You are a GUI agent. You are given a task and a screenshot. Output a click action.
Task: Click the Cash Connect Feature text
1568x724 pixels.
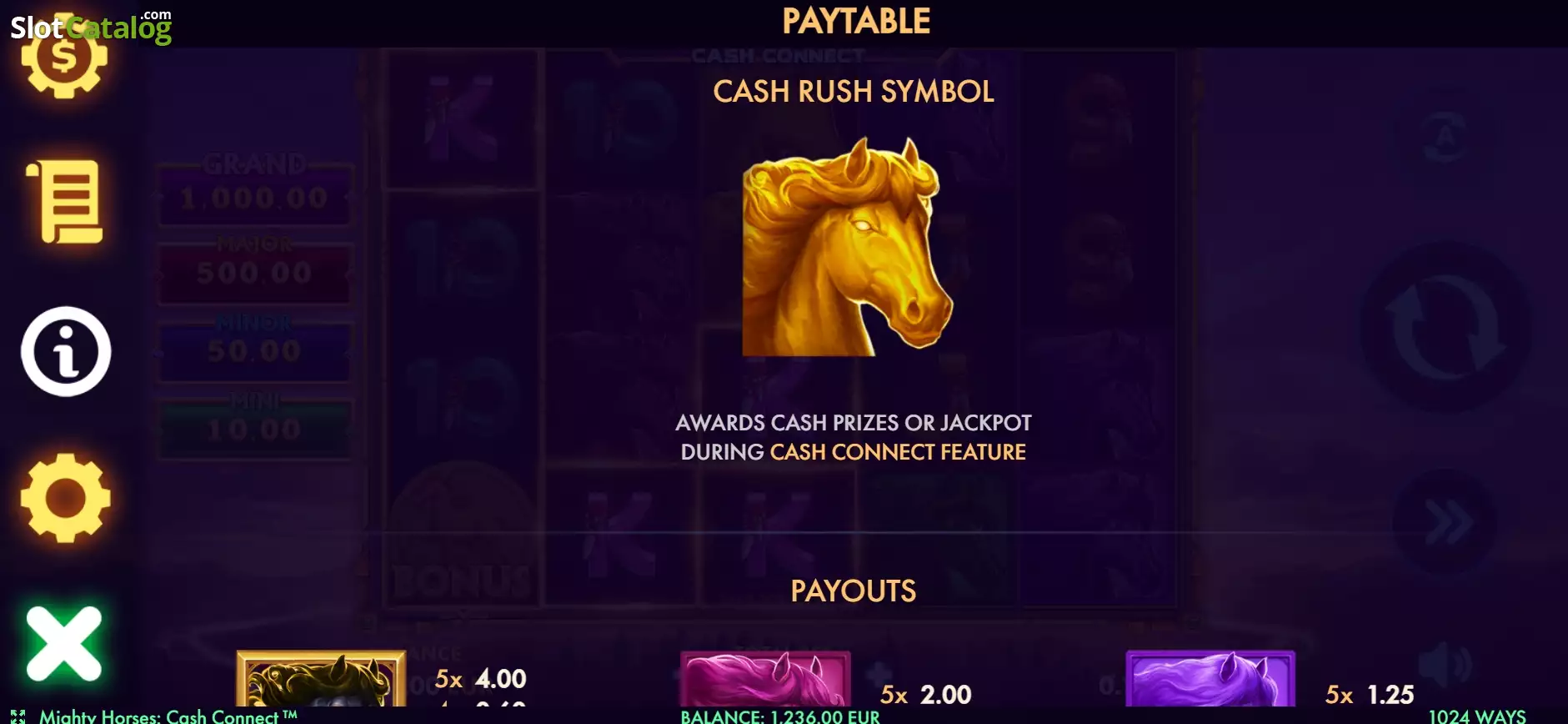tap(898, 452)
